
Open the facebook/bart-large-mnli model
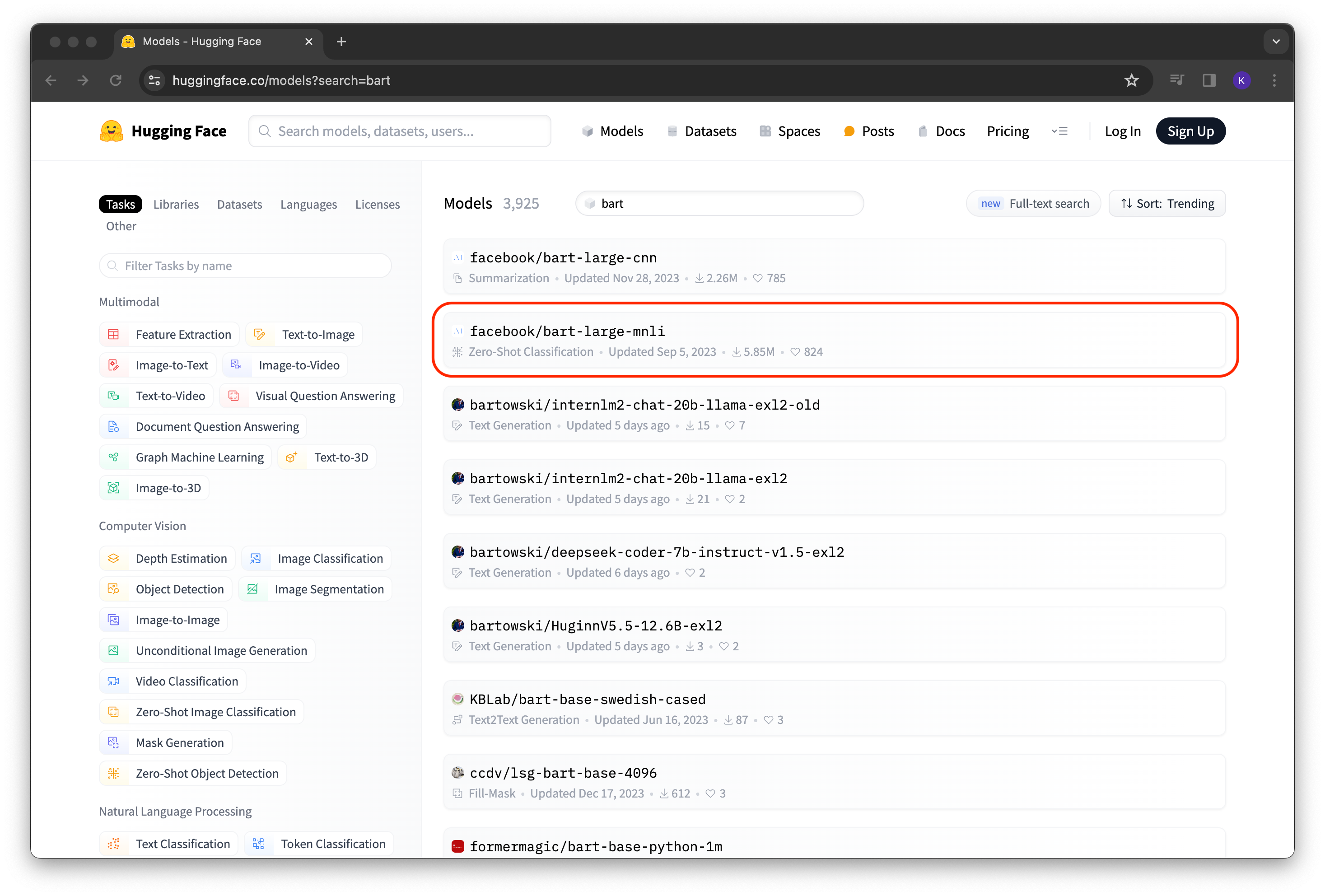click(x=567, y=331)
